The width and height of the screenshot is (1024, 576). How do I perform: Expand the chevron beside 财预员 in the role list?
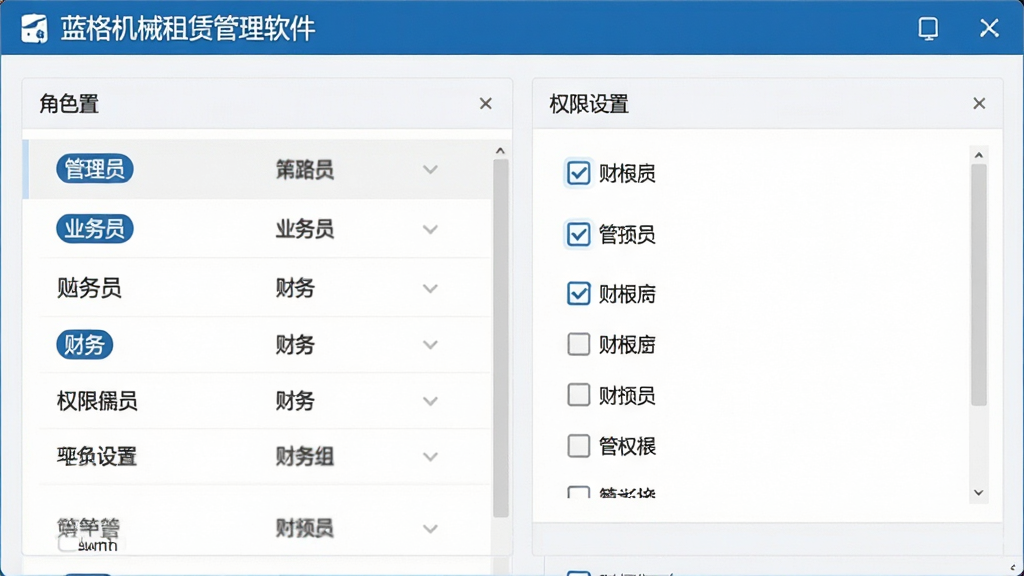point(430,528)
